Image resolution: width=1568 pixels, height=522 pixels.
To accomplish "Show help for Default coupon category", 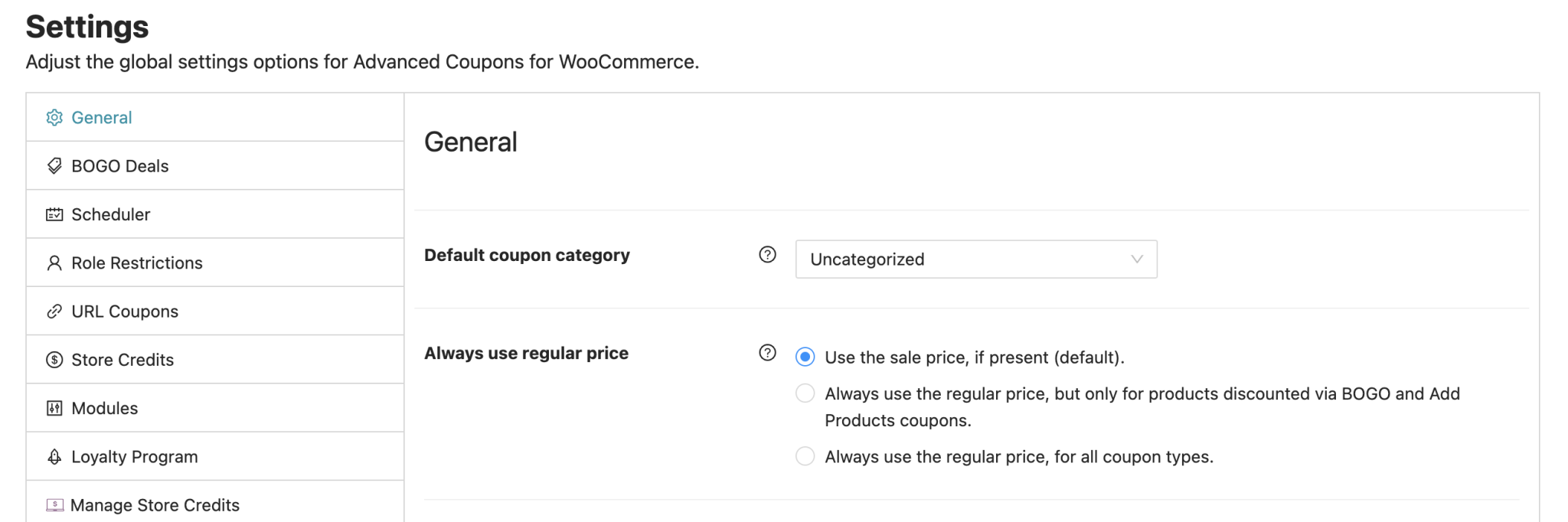I will [767, 255].
